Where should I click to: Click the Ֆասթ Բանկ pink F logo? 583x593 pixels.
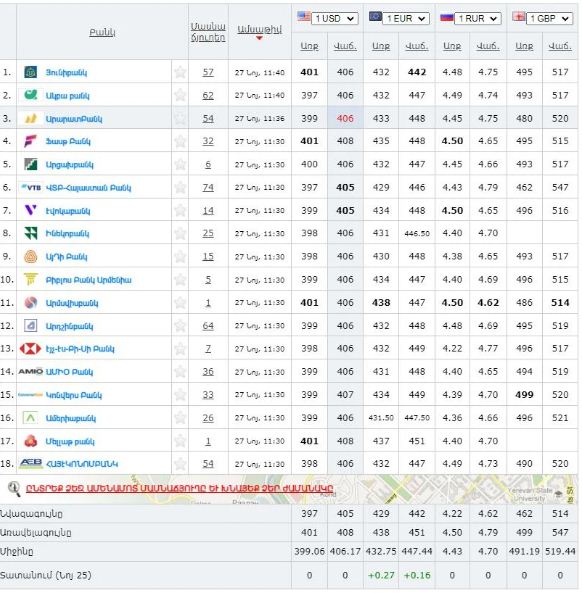pyautogui.click(x=31, y=141)
